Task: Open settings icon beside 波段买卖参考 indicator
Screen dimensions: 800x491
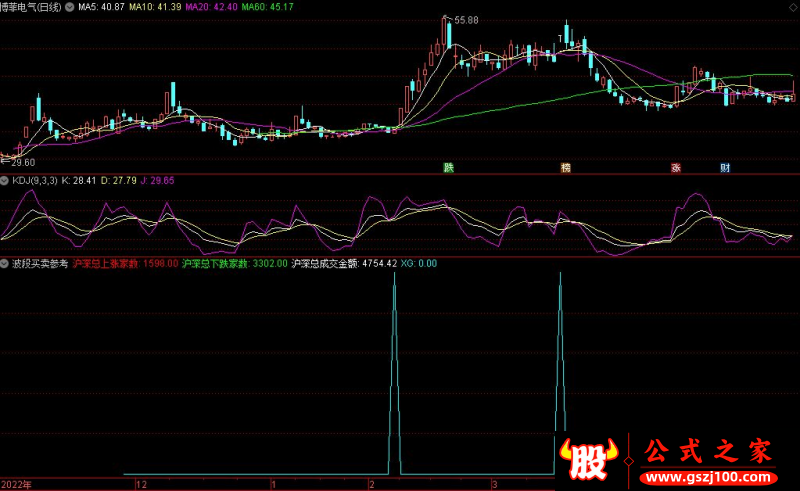Action: [4, 264]
